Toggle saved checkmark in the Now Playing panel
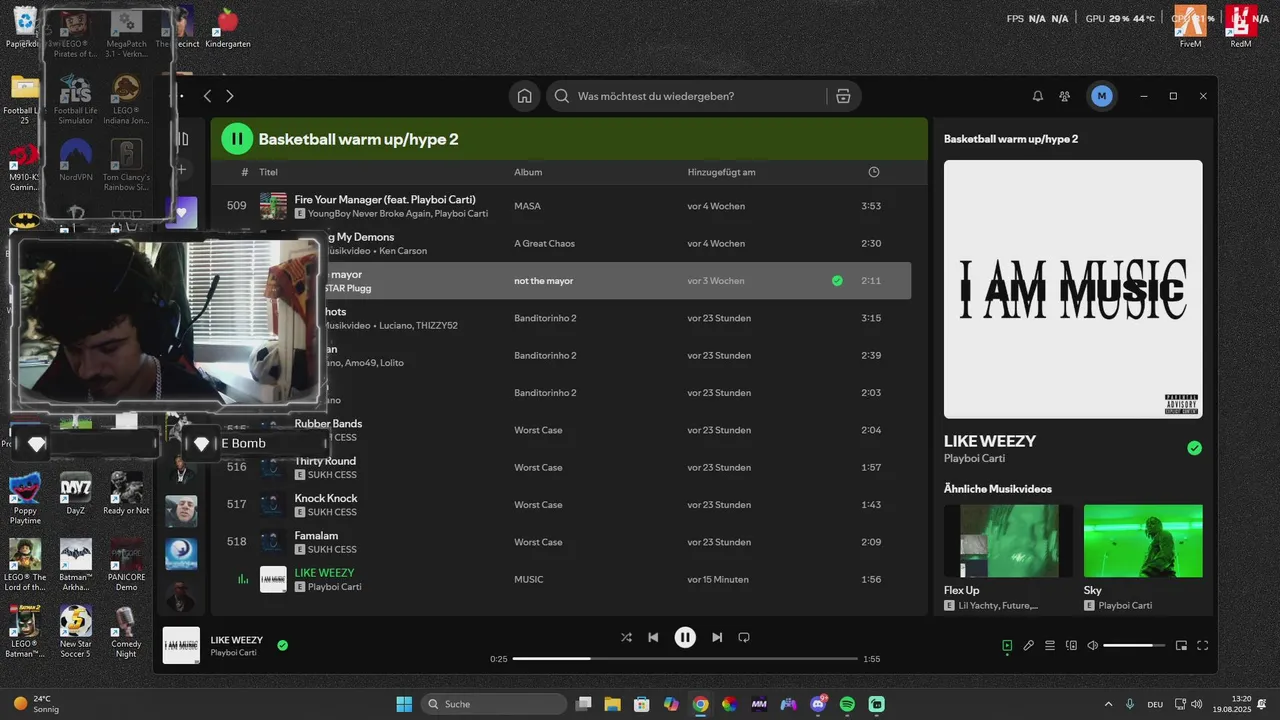 pyautogui.click(x=1194, y=448)
